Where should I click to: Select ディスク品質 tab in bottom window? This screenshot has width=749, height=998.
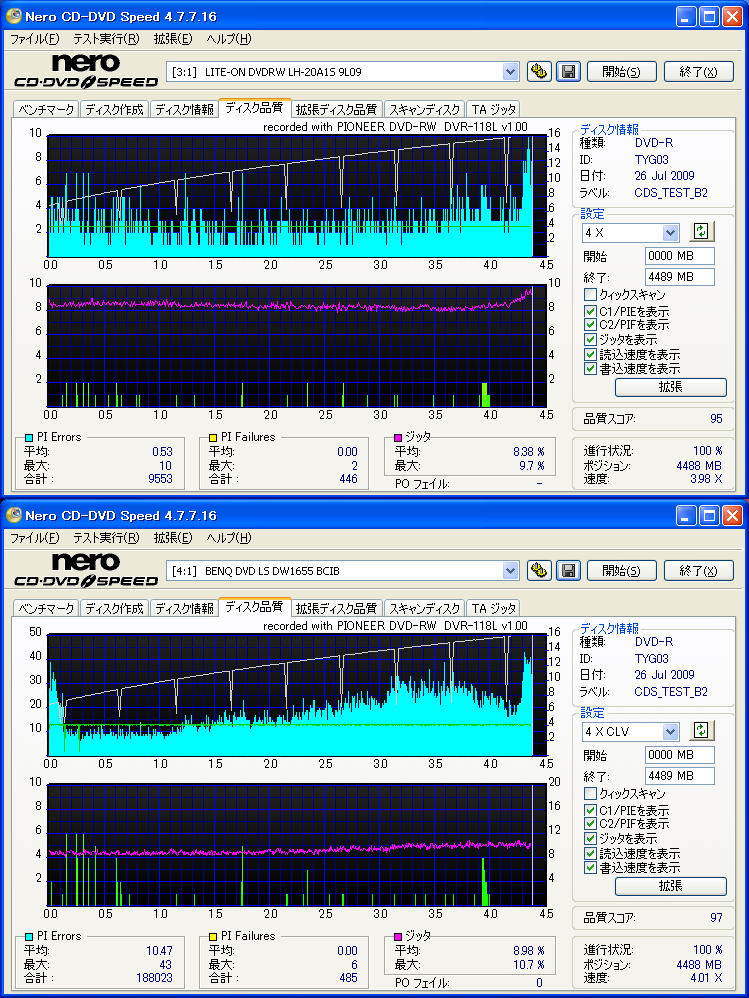pos(255,607)
